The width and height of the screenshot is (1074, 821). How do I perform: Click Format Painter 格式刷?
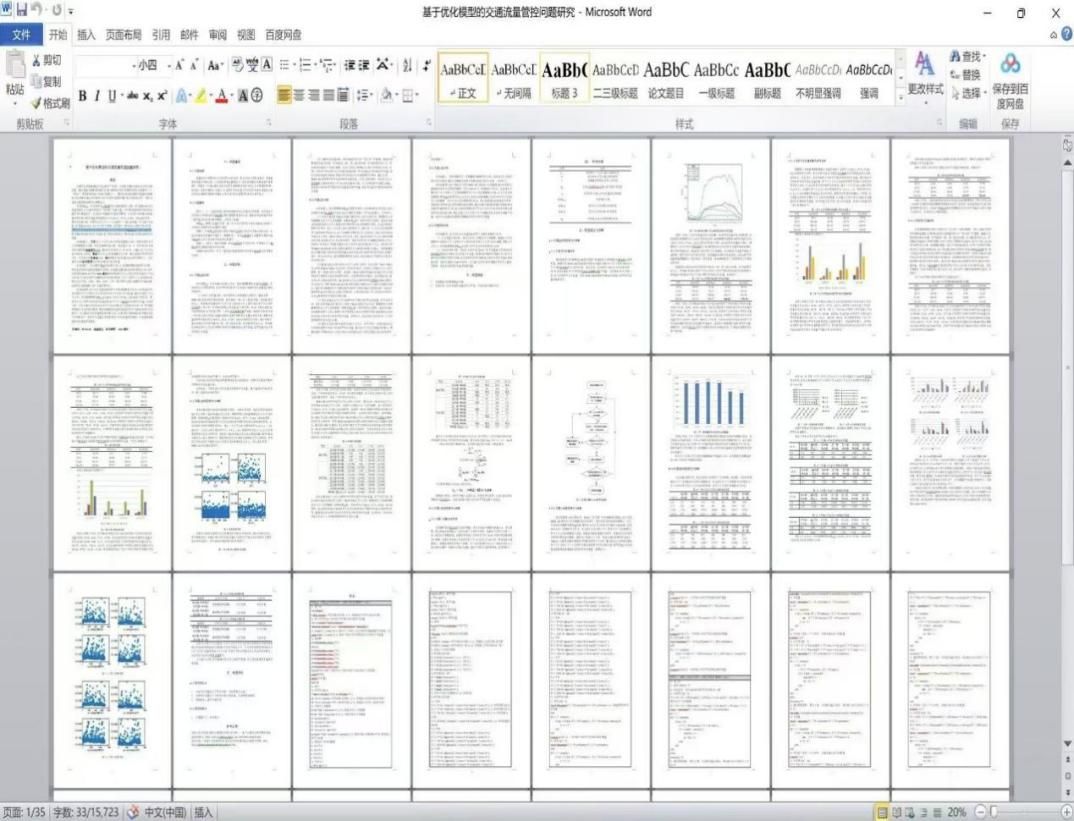click(51, 103)
